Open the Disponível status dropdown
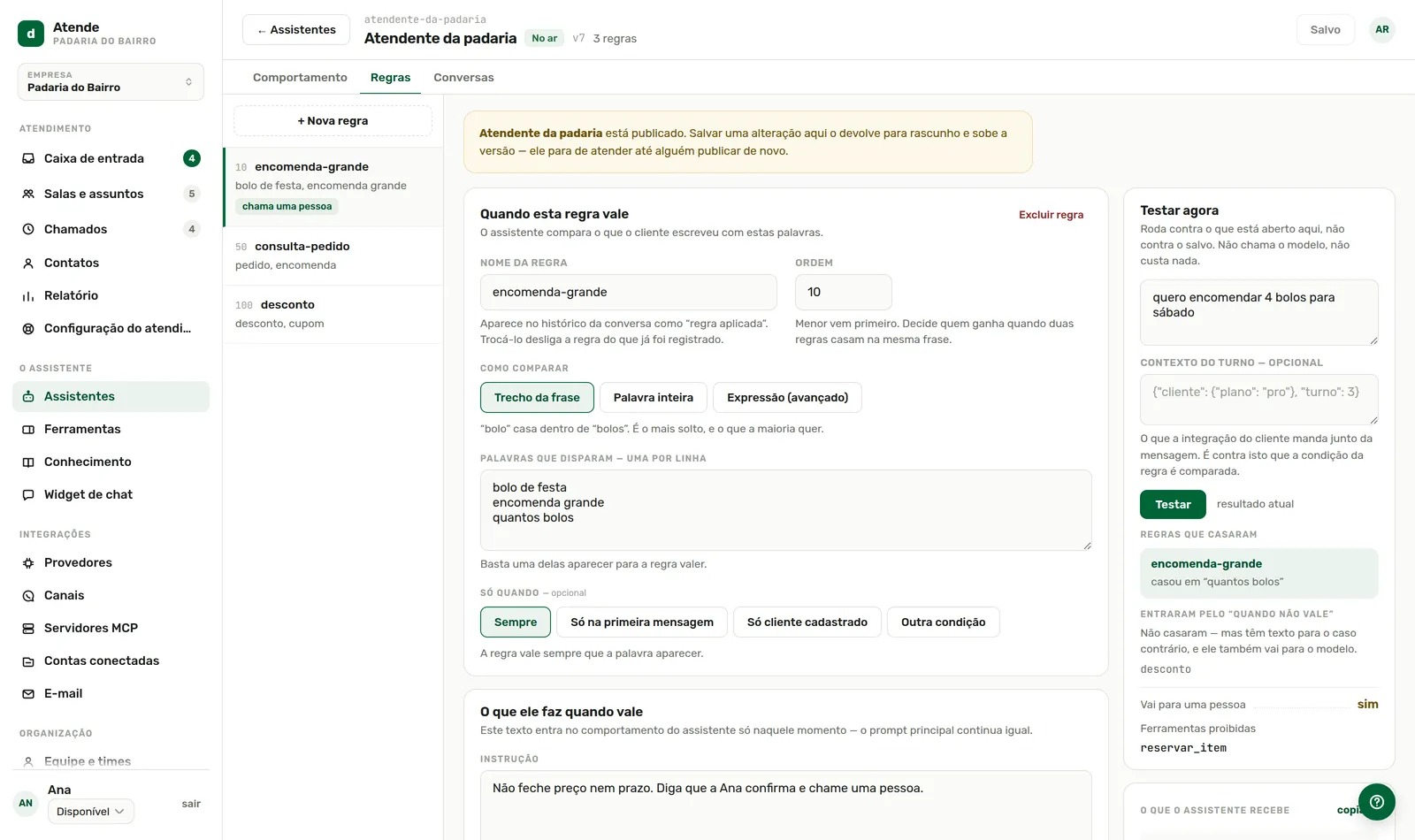The width and height of the screenshot is (1415, 840). pyautogui.click(x=91, y=811)
